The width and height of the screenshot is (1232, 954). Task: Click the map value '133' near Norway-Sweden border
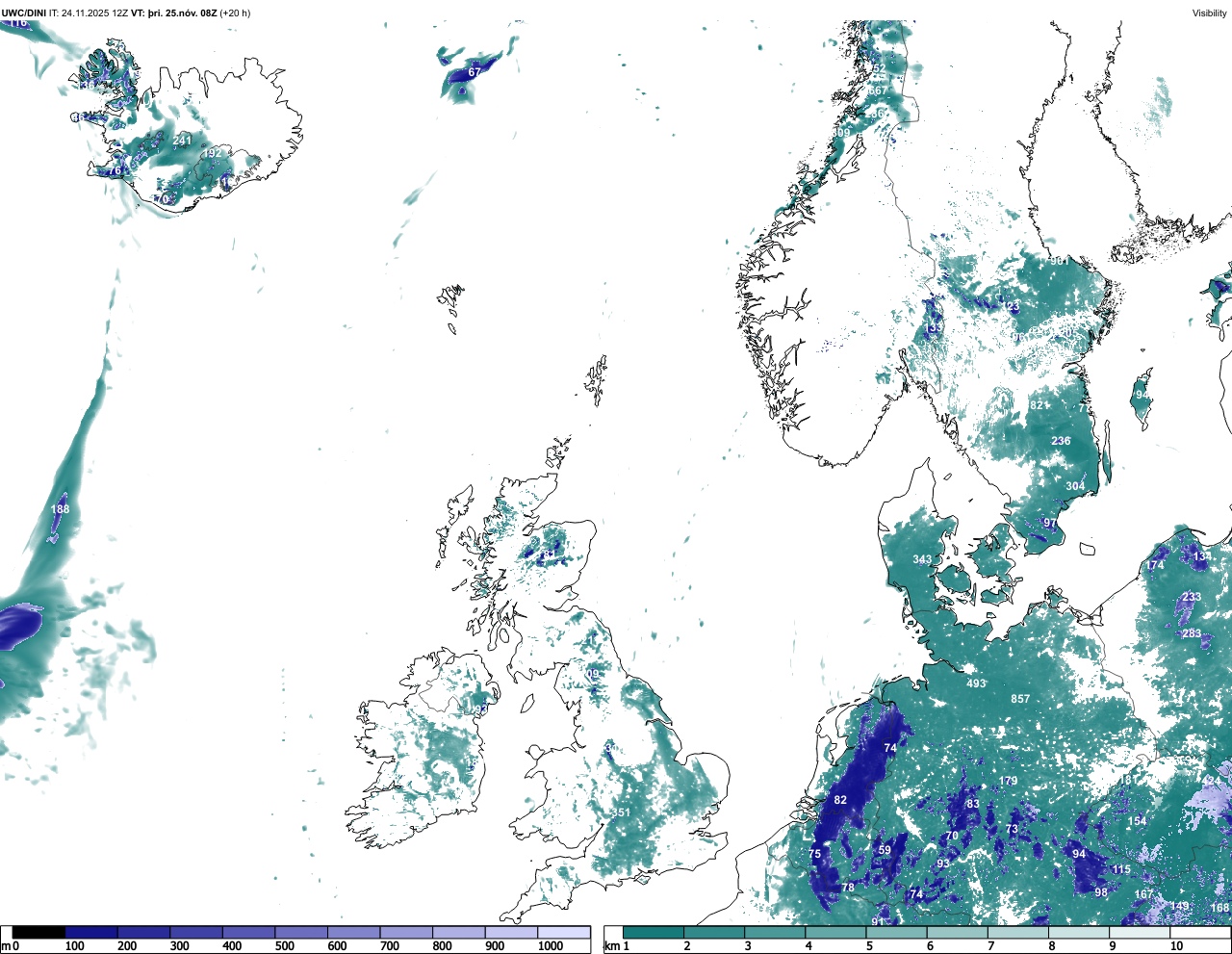(x=935, y=328)
